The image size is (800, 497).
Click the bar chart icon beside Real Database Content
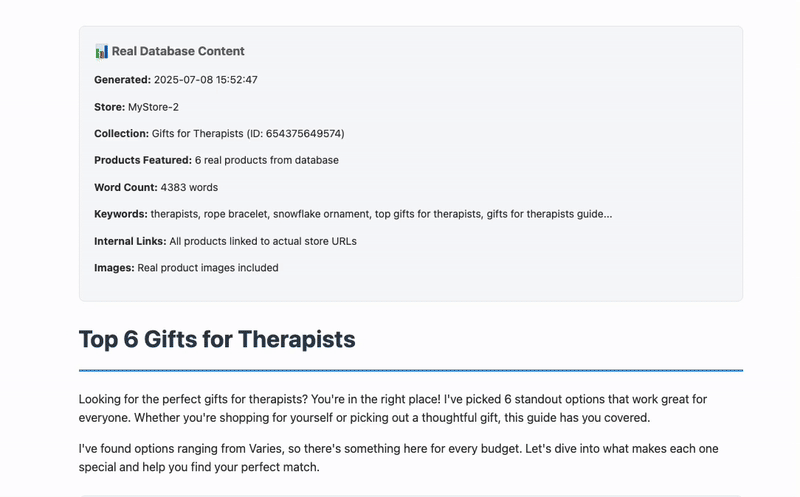tap(101, 51)
